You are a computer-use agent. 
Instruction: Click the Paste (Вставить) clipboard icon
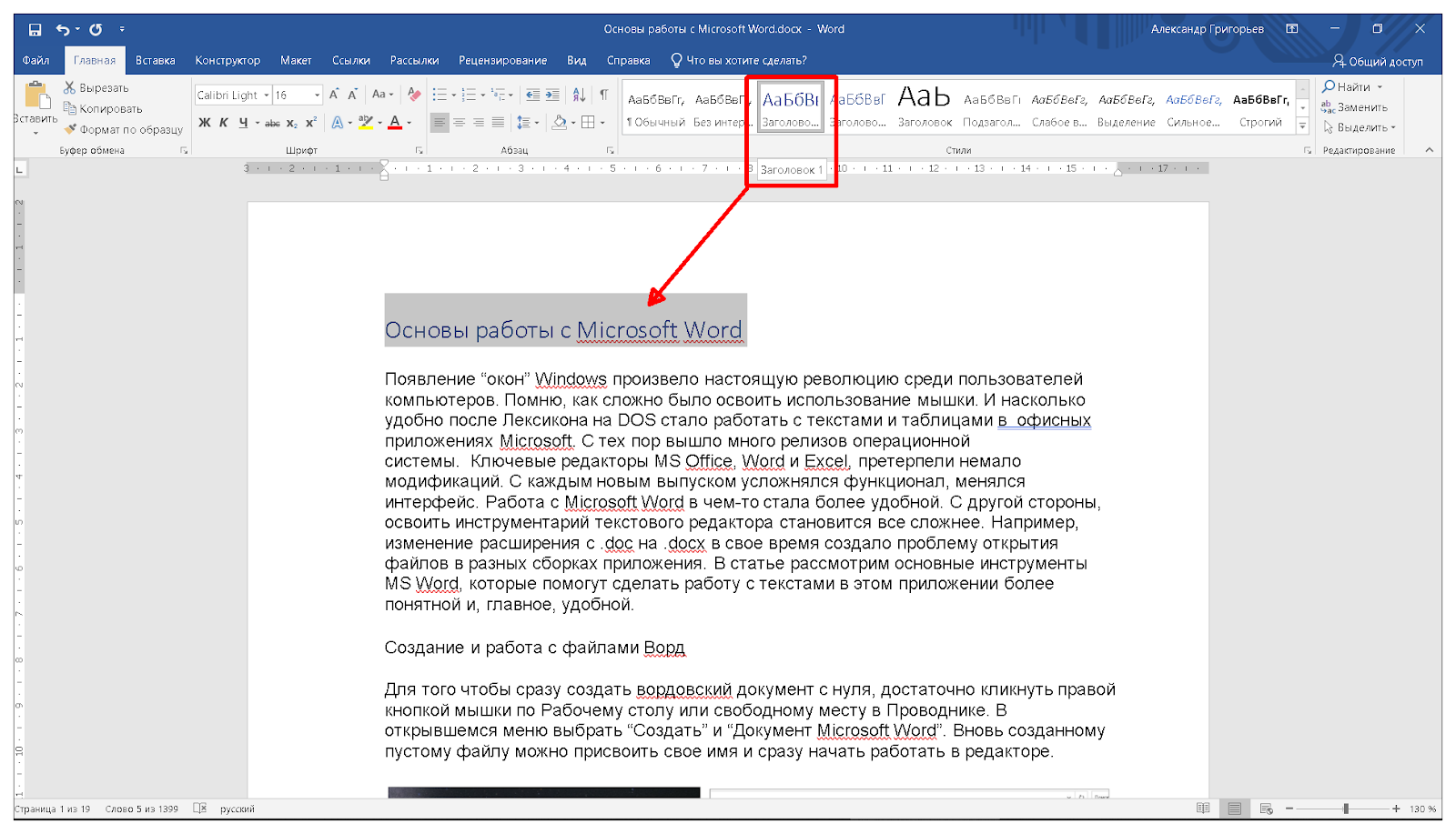coord(35,95)
